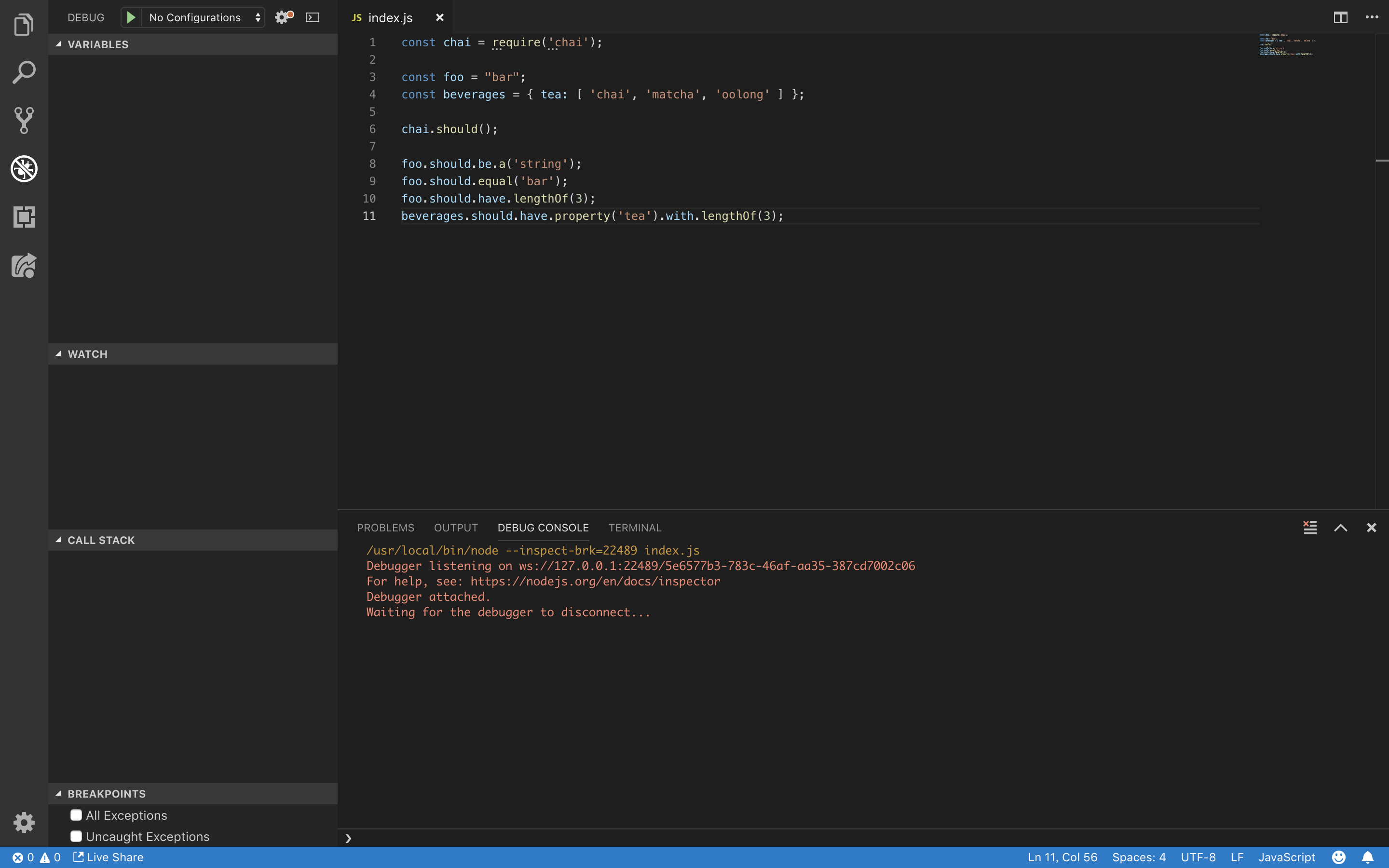Image resolution: width=1389 pixels, height=868 pixels.
Task: Select the DEBUG CONSOLE tab
Action: point(543,528)
